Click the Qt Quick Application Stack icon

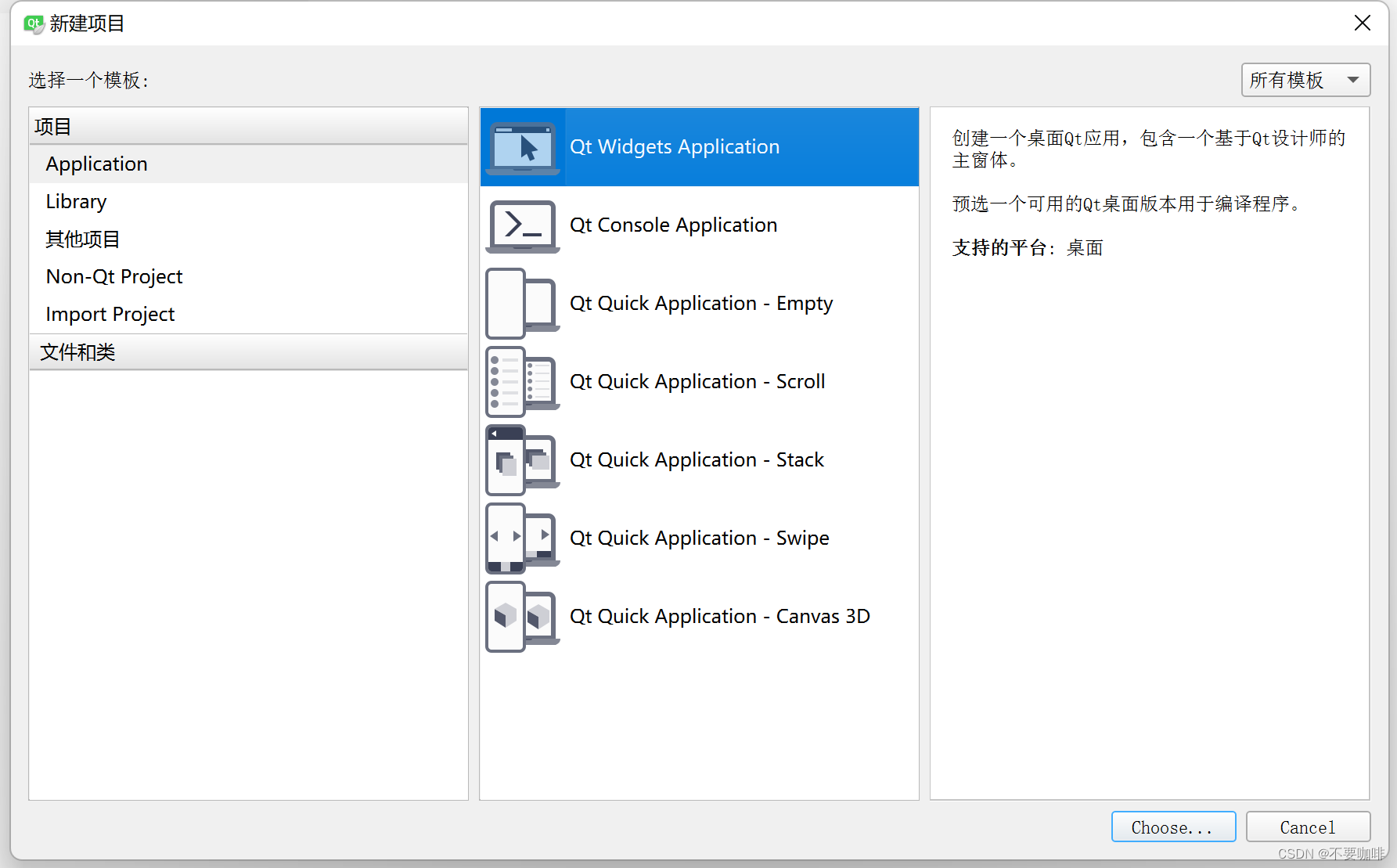coord(523,460)
